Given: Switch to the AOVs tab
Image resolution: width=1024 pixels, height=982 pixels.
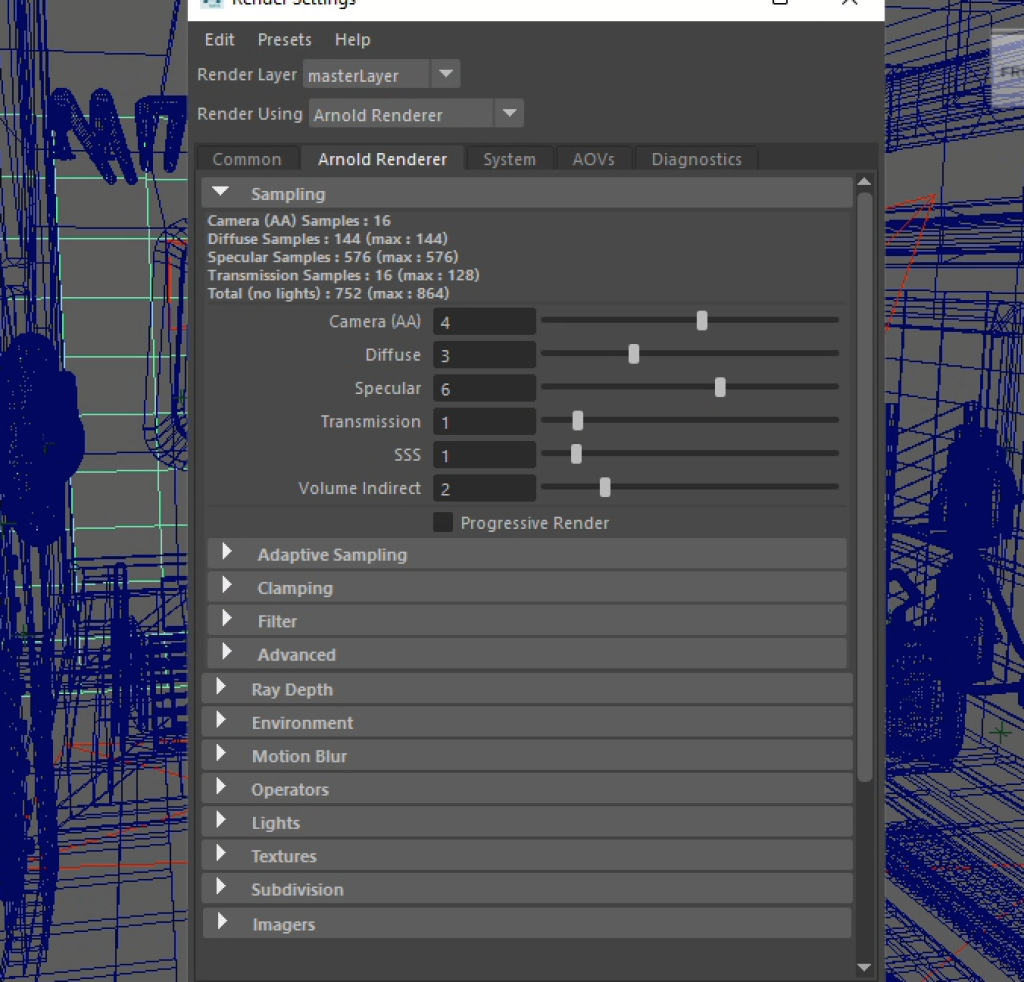Looking at the screenshot, I should [593, 159].
